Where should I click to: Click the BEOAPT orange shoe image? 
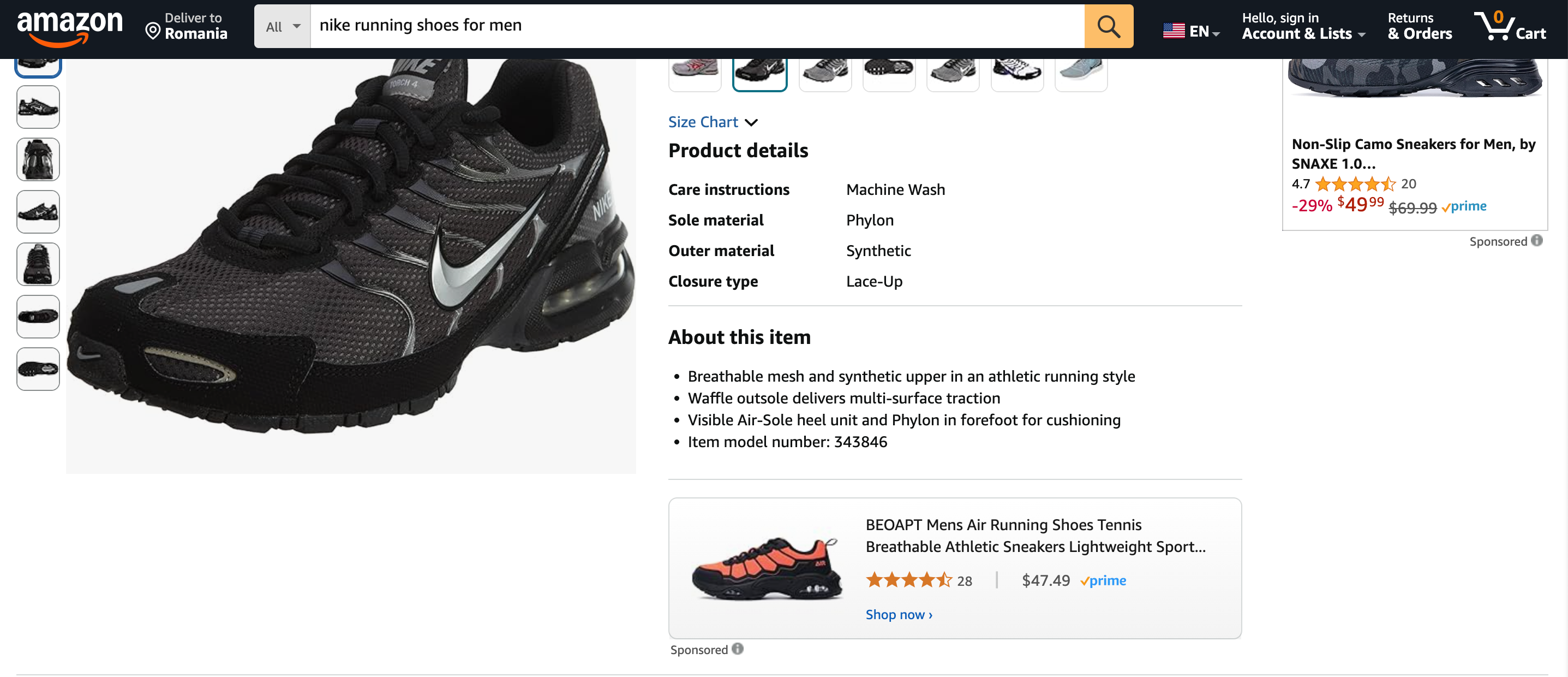(x=767, y=569)
